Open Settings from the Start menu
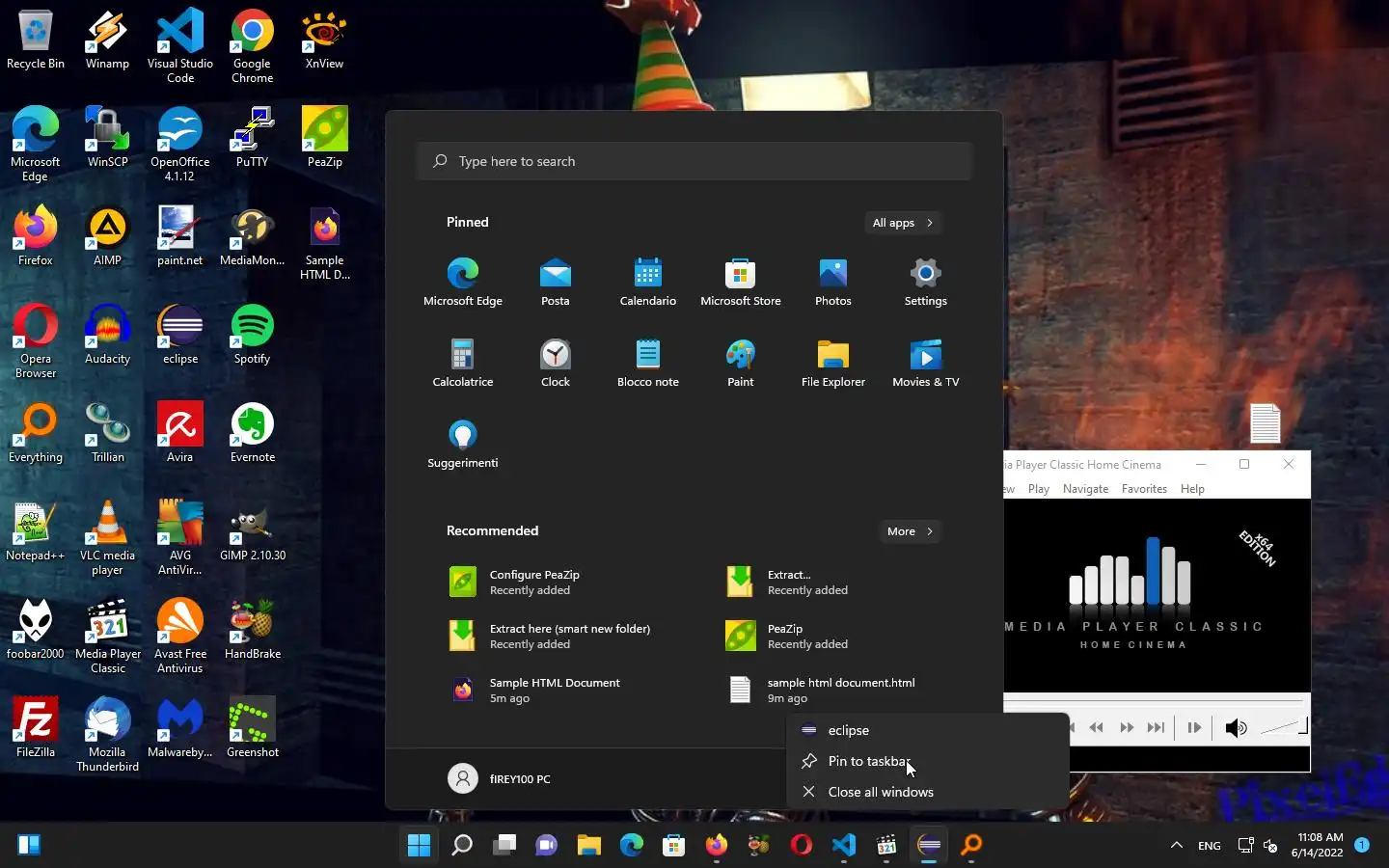Screen dimensions: 1389x868 (926, 282)
